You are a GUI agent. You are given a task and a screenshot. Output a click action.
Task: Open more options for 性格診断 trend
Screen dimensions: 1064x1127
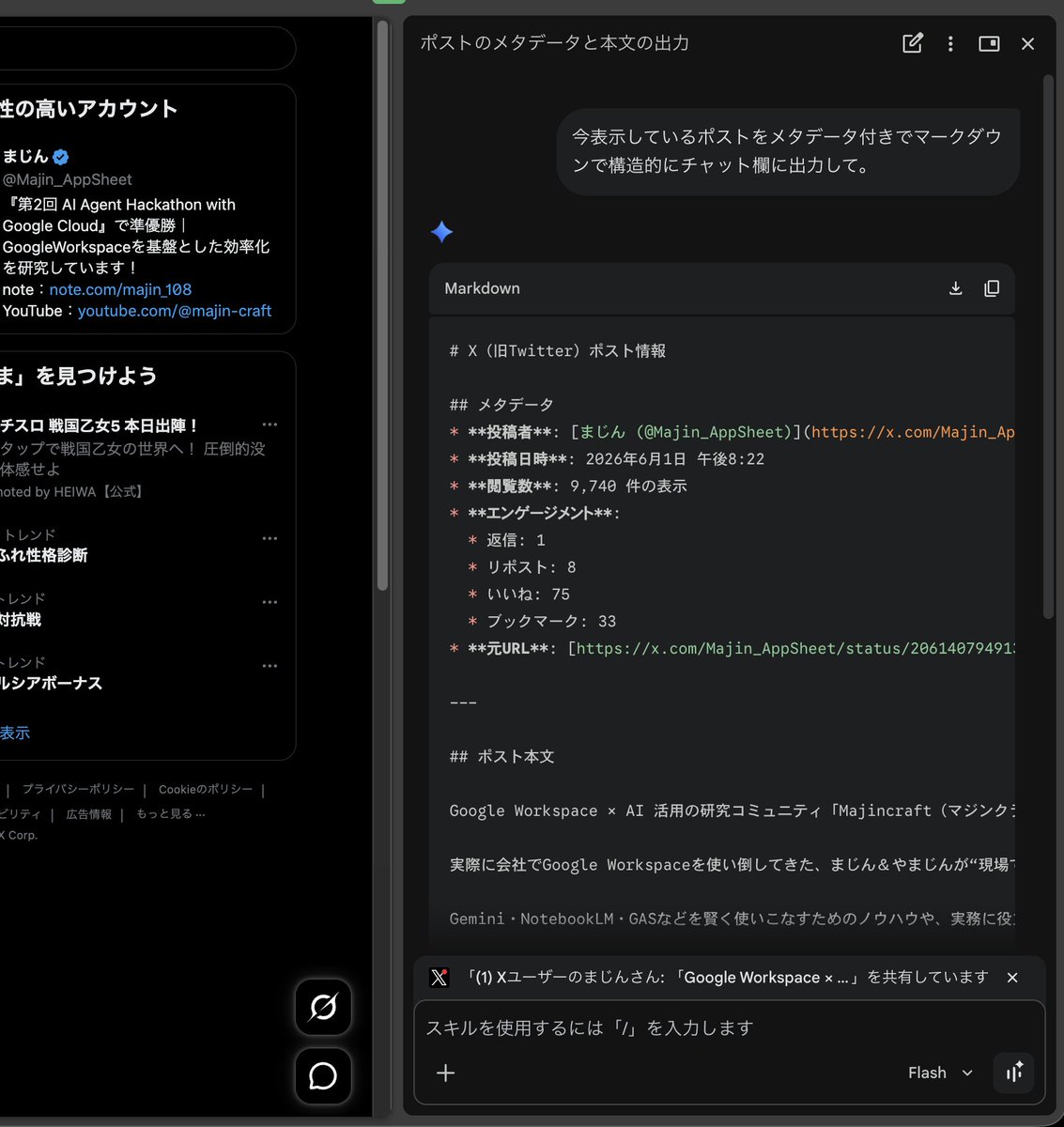tap(270, 538)
